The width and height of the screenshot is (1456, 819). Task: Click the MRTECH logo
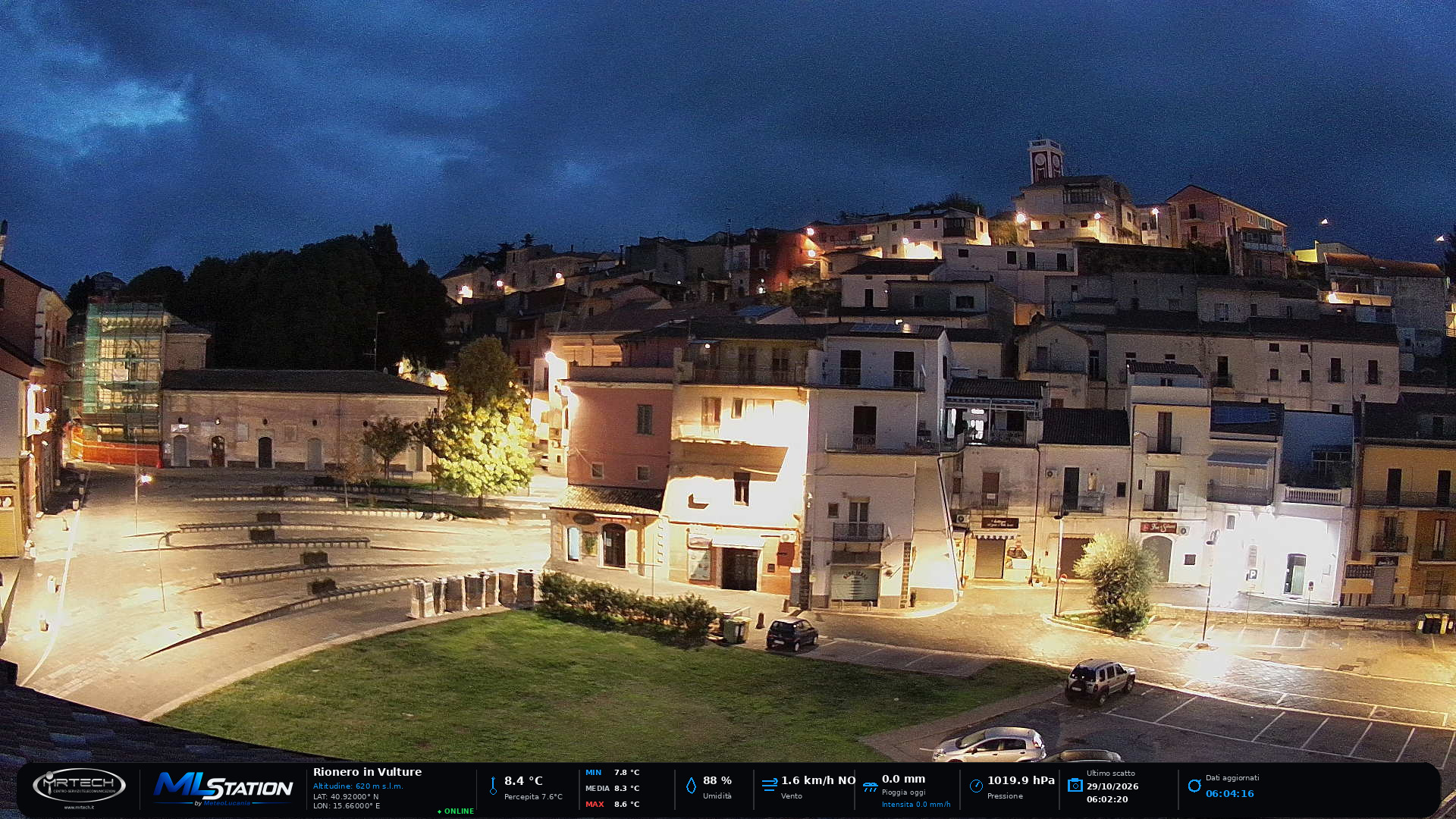click(79, 786)
